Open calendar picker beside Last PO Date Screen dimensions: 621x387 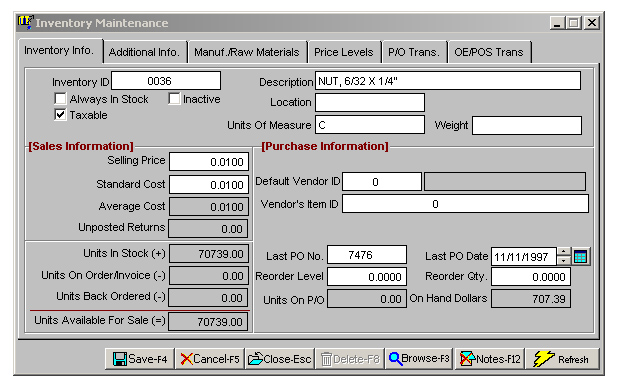pos(581,257)
